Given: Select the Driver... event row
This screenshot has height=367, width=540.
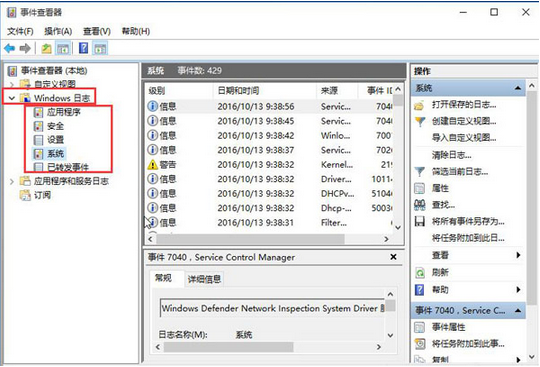Looking at the screenshot, I should pos(269,179).
